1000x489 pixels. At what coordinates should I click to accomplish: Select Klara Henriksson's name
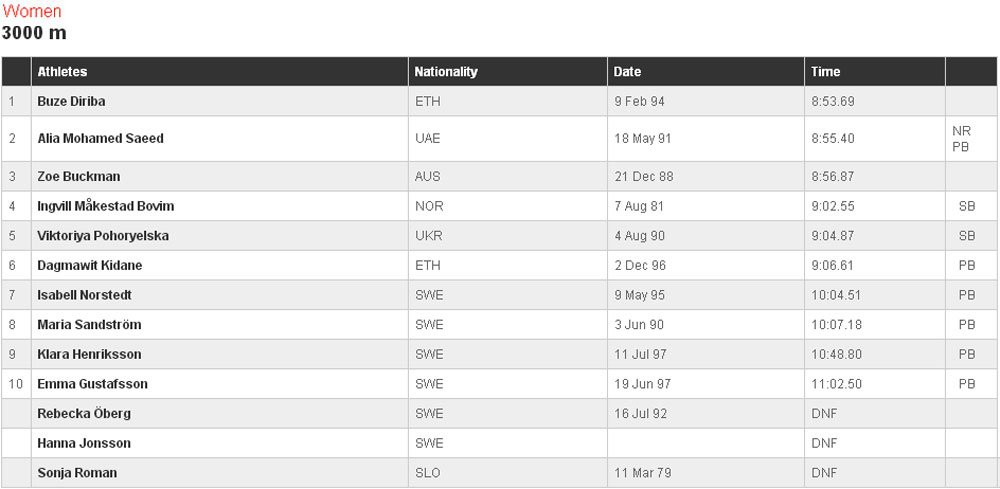click(x=89, y=354)
